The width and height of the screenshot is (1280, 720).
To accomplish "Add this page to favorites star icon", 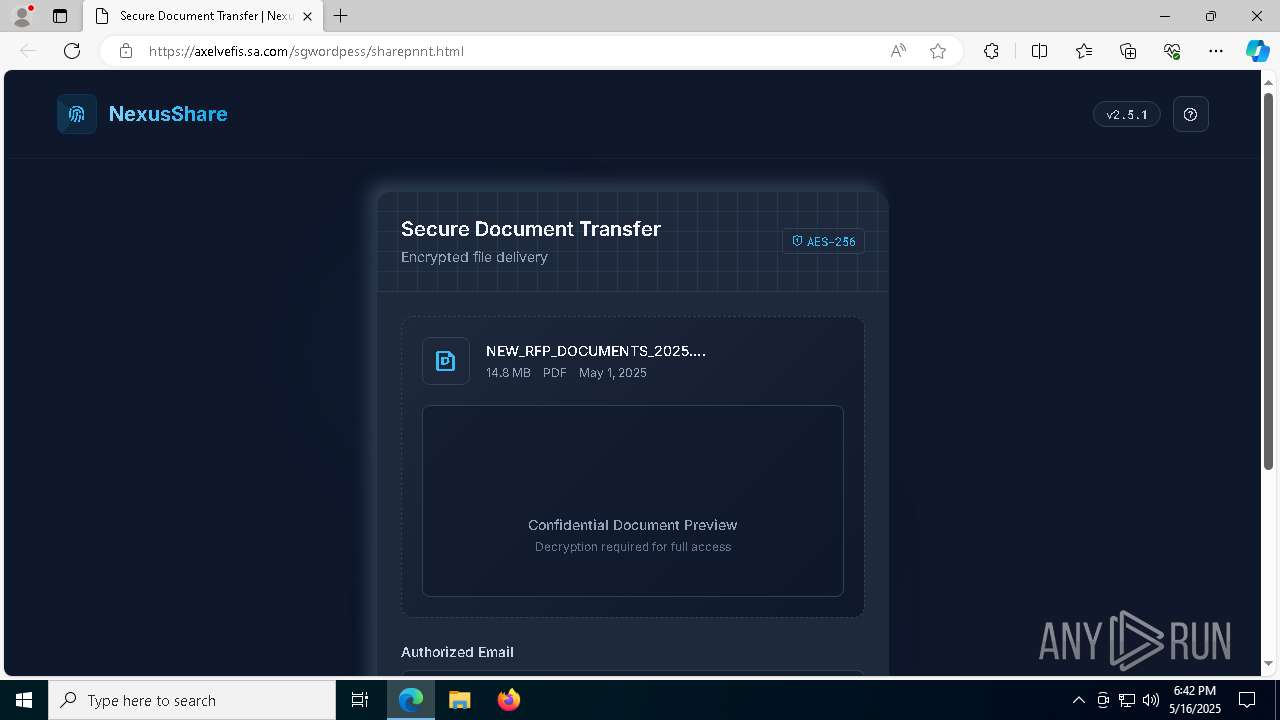I will pyautogui.click(x=938, y=51).
